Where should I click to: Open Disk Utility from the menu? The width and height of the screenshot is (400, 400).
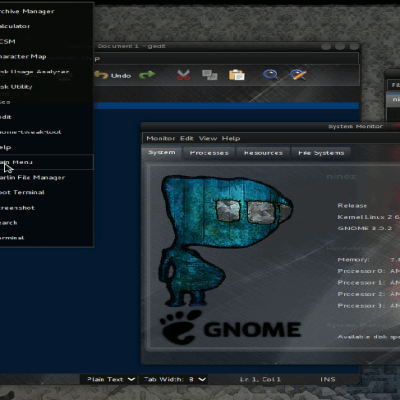(47, 87)
